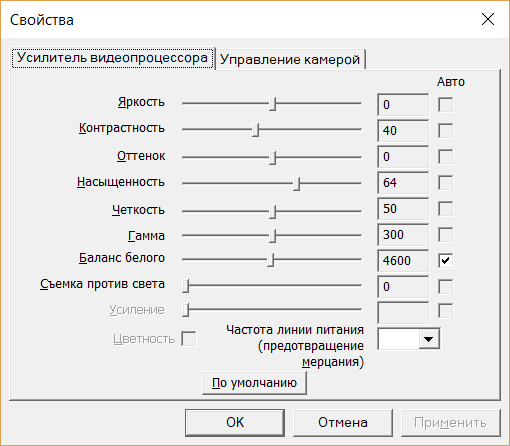Click the Контрастность slider thumb
The width and height of the screenshot is (510, 446).
point(256,130)
